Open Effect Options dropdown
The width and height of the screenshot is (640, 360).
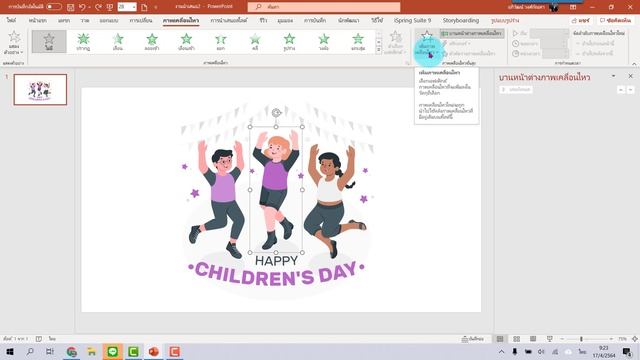[395, 43]
